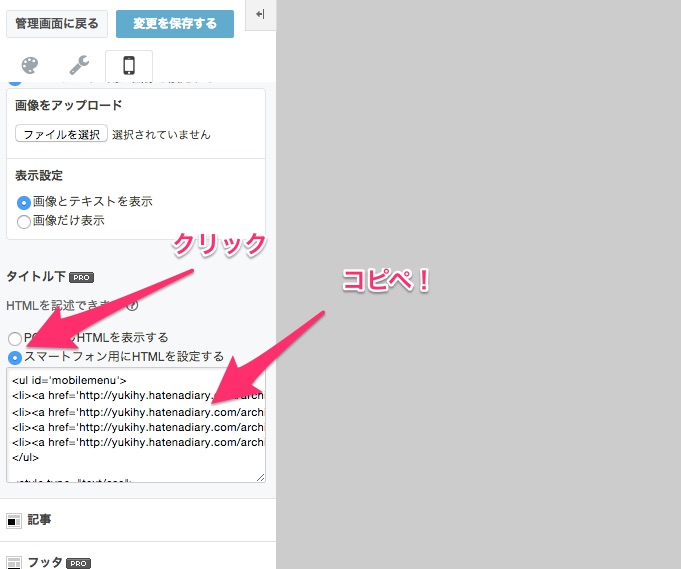681x569 pixels.
Task: Select スマートフォン用にHTMLを設定する radio option
Action: [15, 357]
